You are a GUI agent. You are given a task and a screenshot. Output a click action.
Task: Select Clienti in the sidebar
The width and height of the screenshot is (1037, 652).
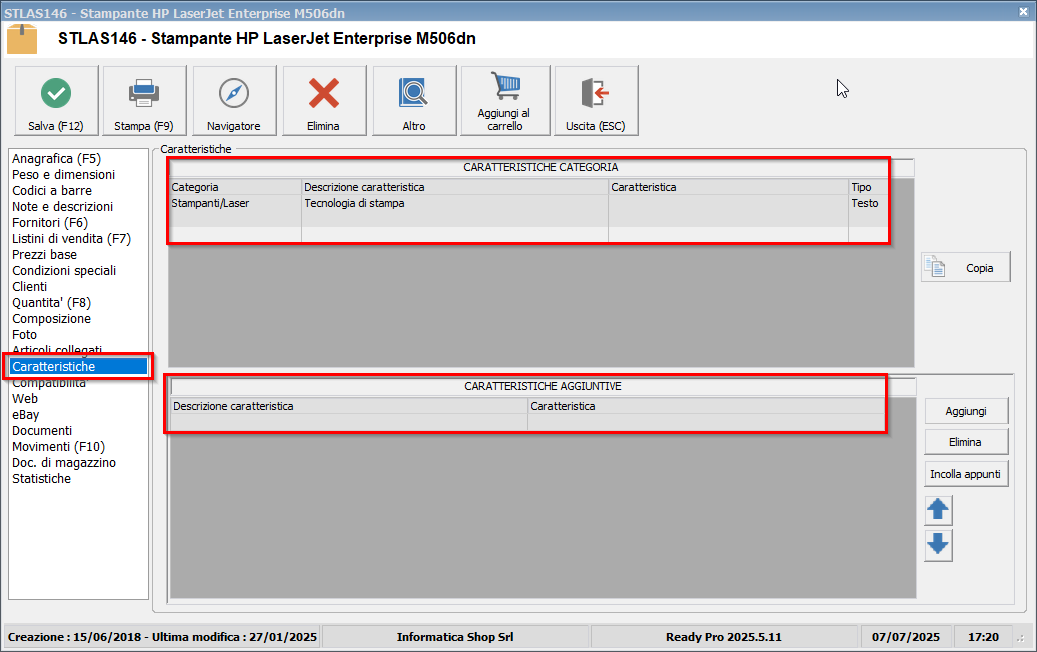30,286
